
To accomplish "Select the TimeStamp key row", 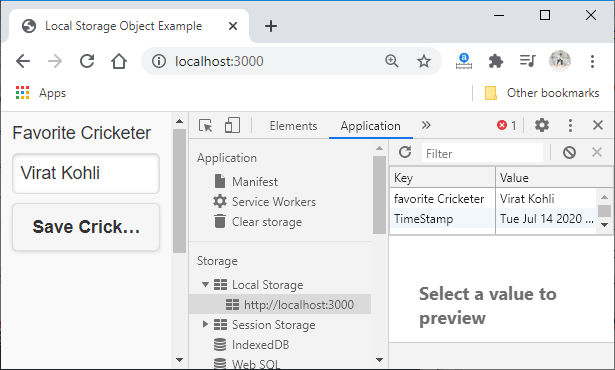I will (442, 219).
